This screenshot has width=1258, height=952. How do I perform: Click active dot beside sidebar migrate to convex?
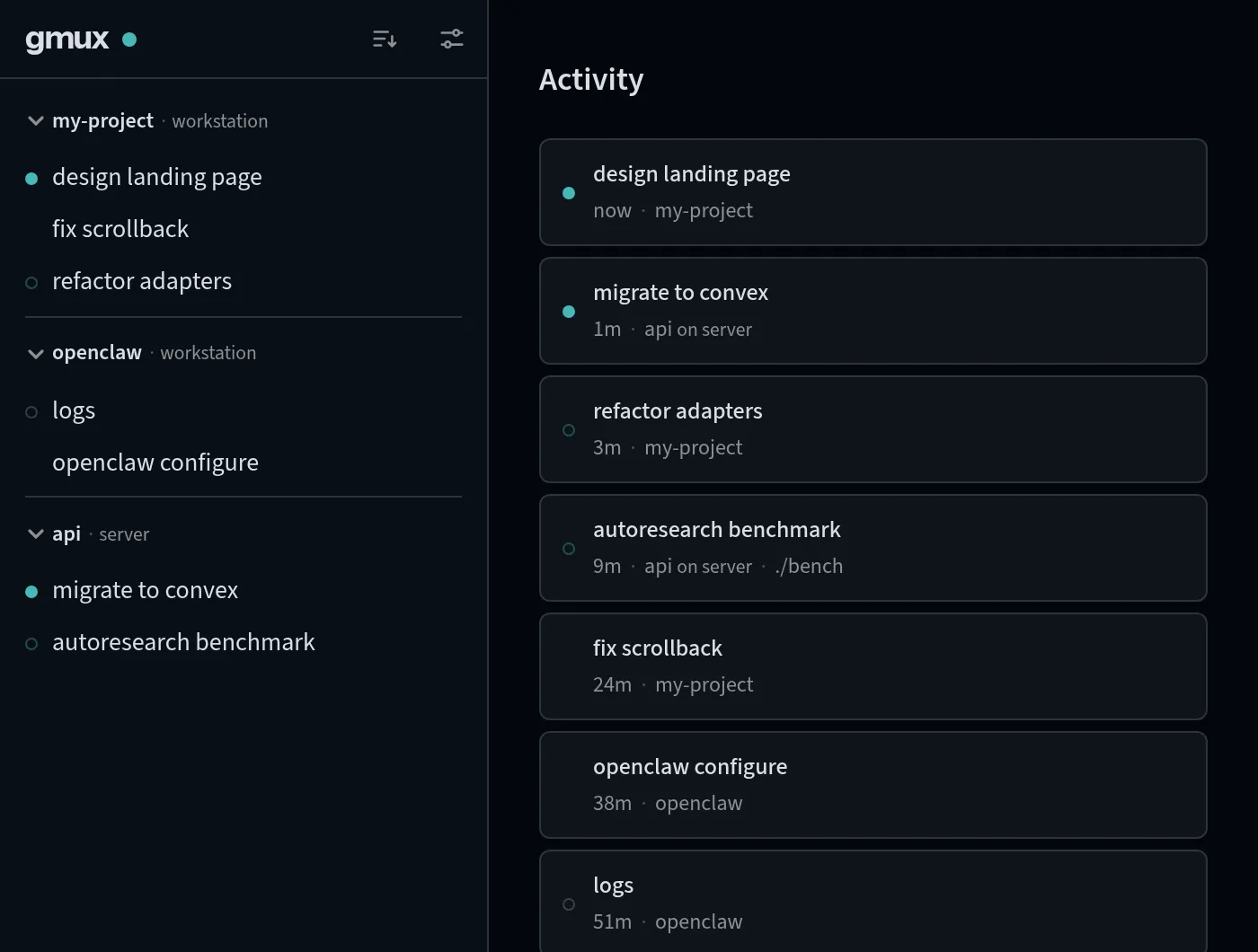click(31, 592)
